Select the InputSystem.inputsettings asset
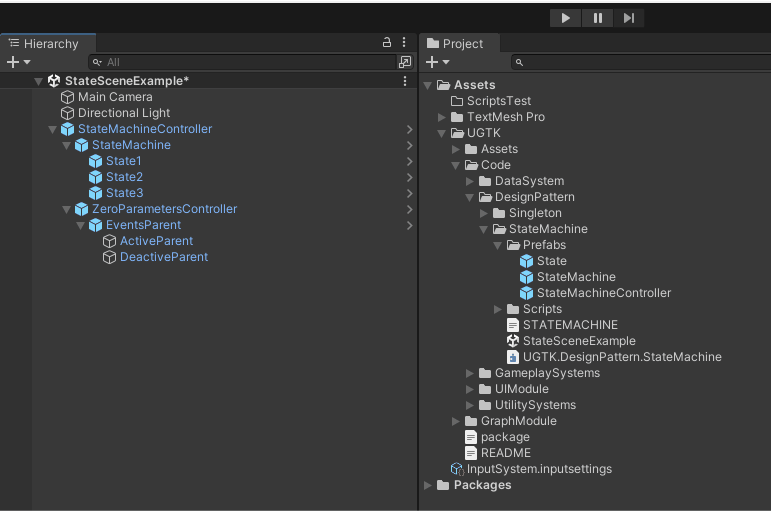Viewport: 771px width, 511px height. tap(539, 469)
